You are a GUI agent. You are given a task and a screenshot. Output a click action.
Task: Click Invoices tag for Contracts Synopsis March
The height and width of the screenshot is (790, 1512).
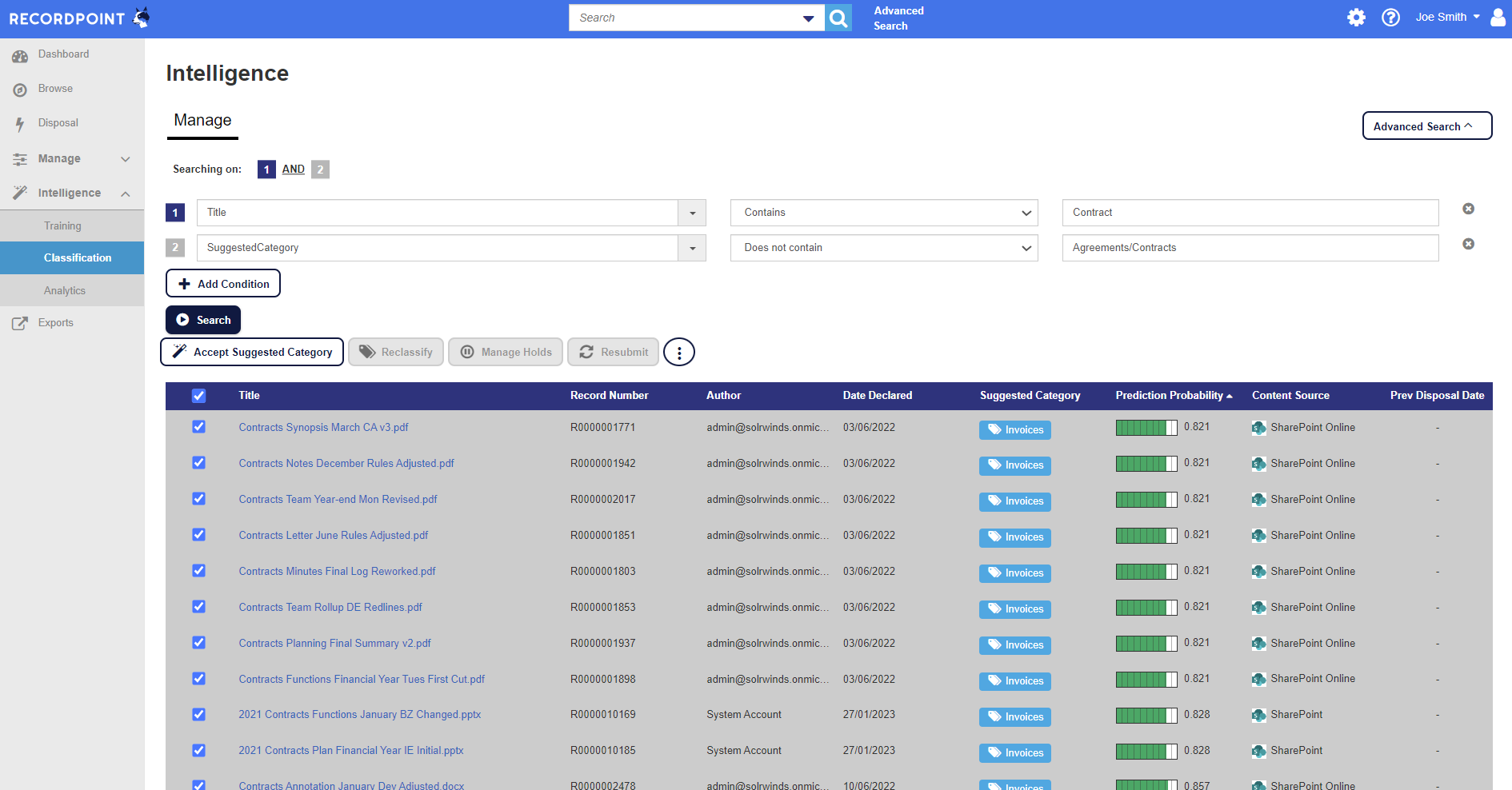coord(1015,429)
